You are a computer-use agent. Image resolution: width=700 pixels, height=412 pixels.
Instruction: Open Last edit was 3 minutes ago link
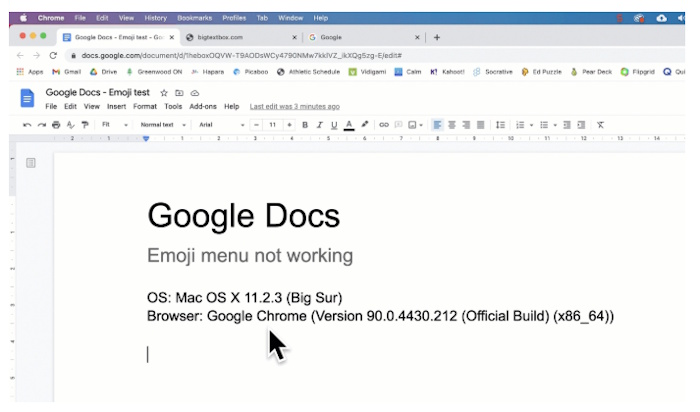coord(295,106)
